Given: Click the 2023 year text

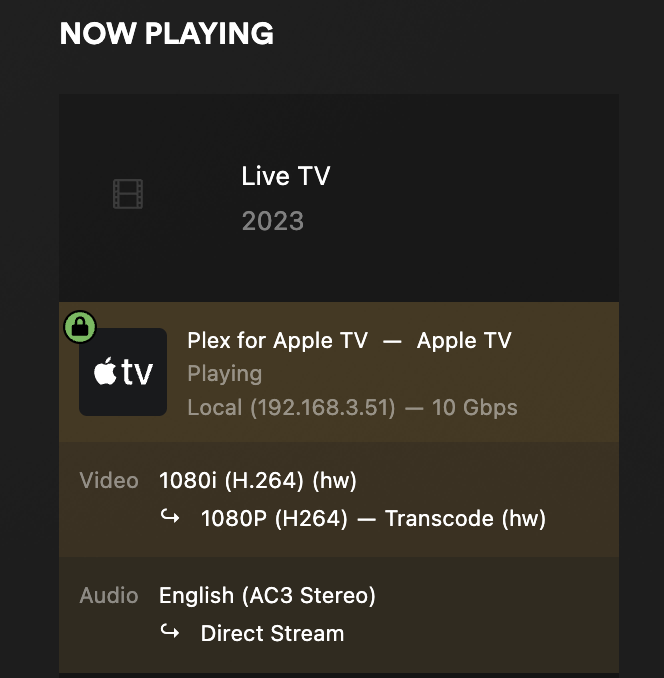Looking at the screenshot, I should [x=272, y=221].
